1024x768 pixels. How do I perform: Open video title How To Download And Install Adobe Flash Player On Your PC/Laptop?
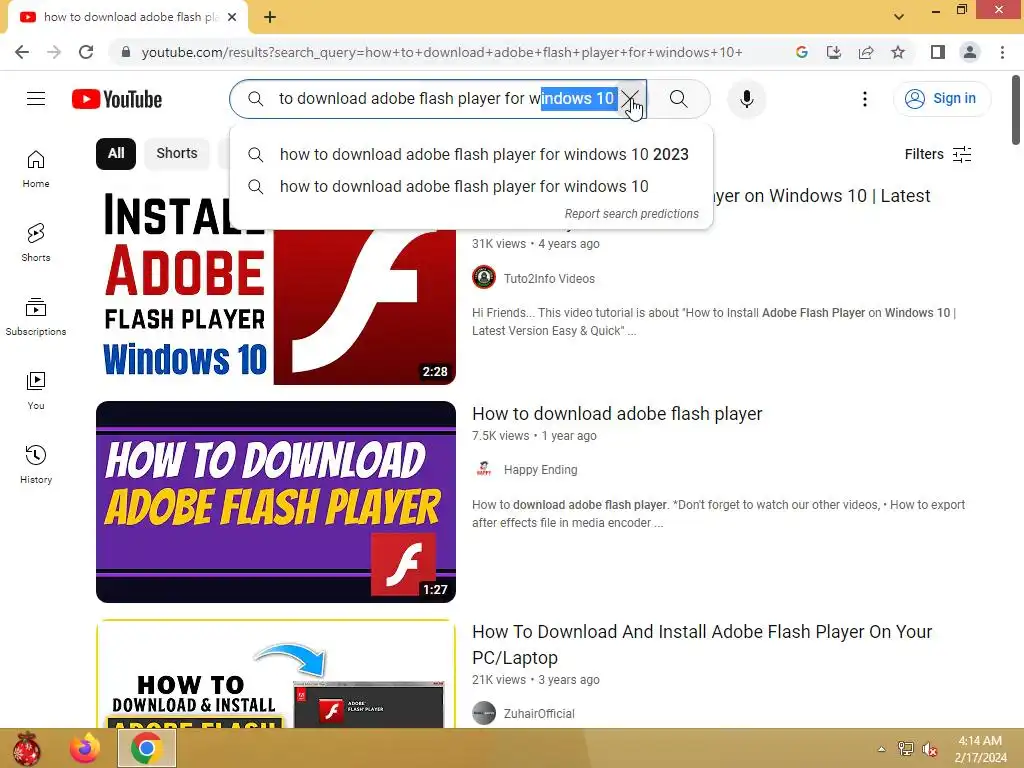pos(702,645)
